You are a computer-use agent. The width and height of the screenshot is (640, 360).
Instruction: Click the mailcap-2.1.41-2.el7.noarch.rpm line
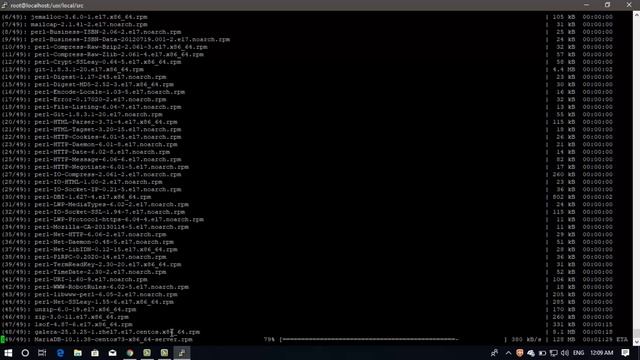point(74,24)
